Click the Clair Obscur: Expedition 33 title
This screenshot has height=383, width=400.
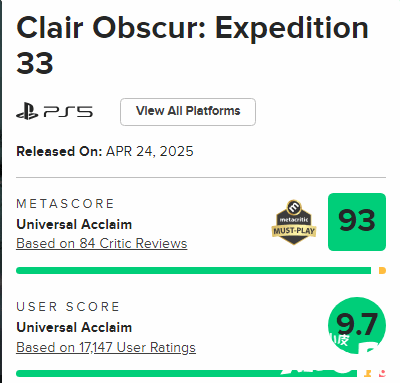coord(192,45)
